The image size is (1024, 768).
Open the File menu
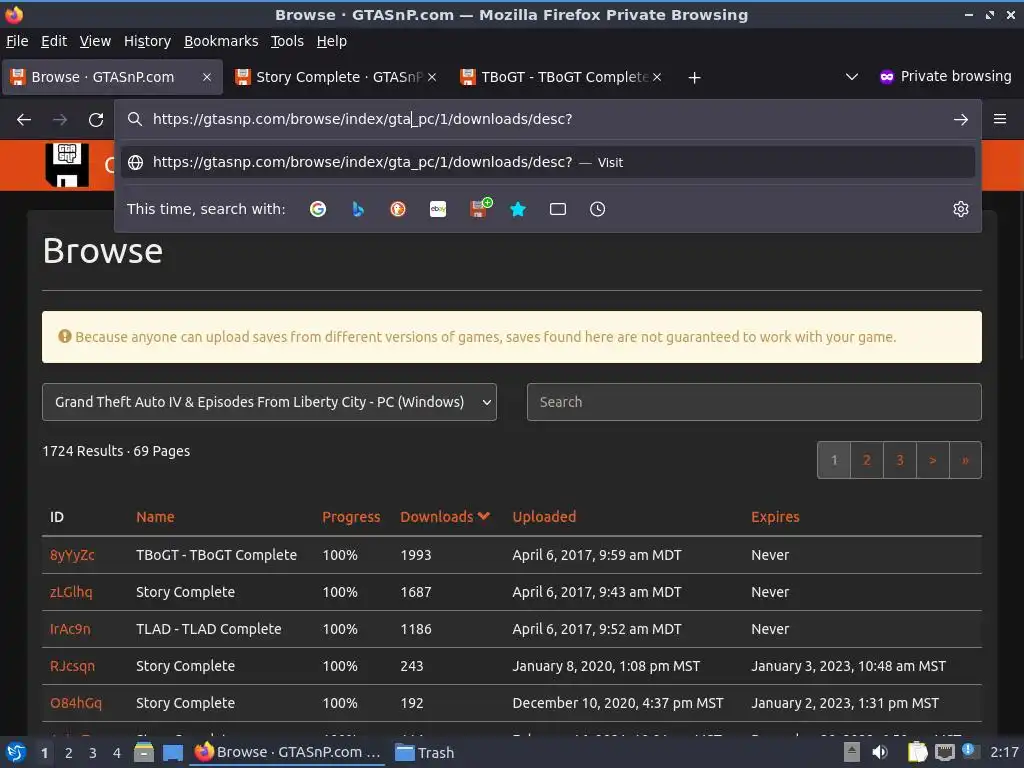pos(17,41)
